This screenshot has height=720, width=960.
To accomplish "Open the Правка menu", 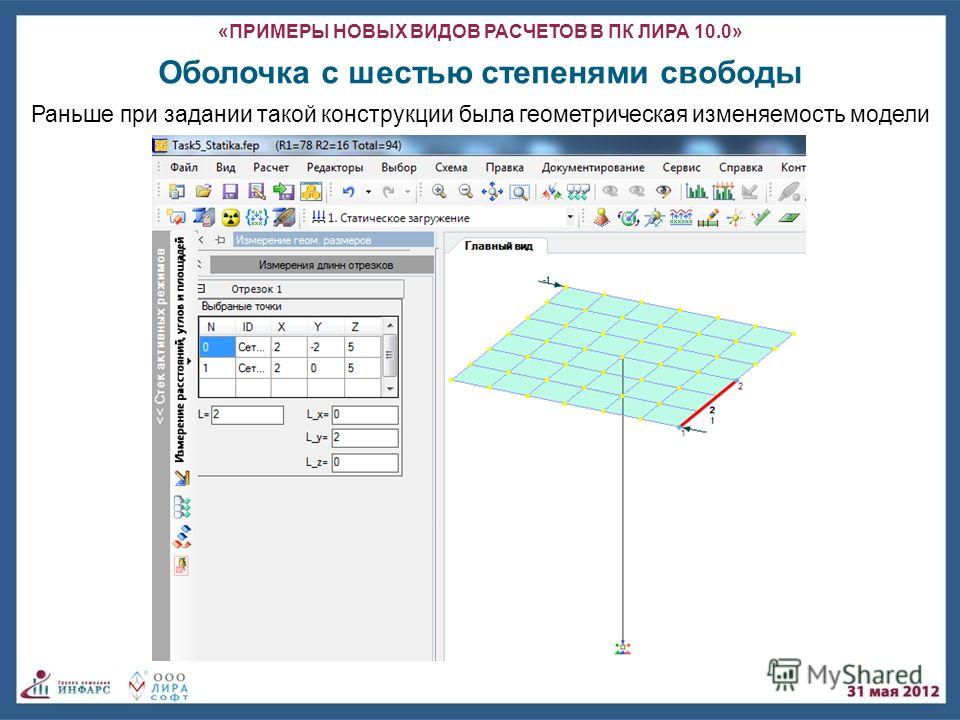I will point(504,167).
